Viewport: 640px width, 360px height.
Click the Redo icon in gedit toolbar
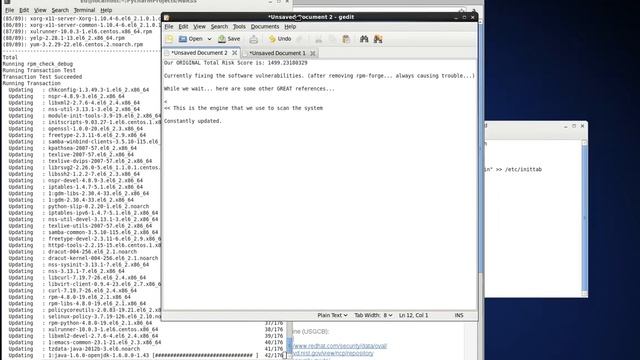pyautogui.click(x=300, y=39)
